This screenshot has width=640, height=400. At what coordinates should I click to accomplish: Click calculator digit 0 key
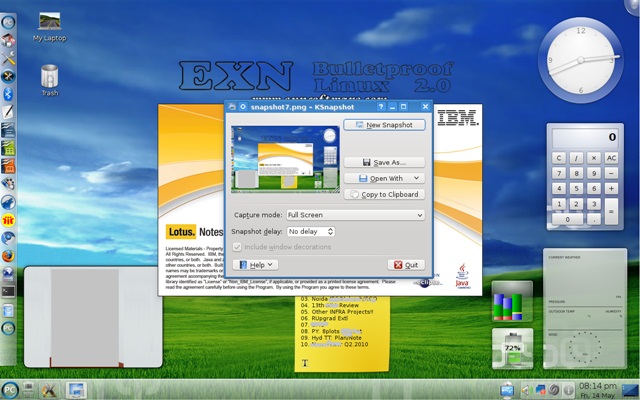[567, 219]
